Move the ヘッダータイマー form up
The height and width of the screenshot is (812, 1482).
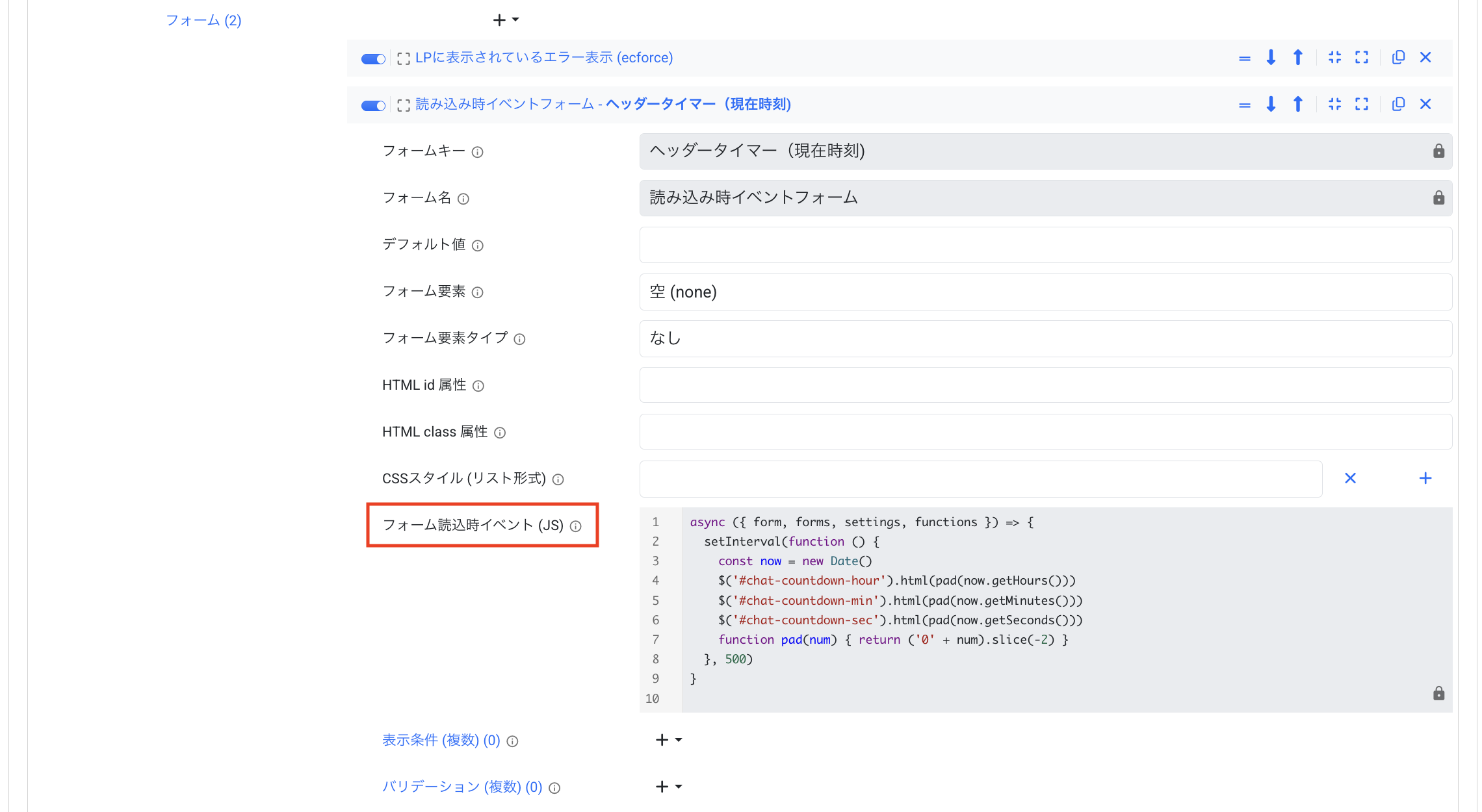click(x=1297, y=104)
